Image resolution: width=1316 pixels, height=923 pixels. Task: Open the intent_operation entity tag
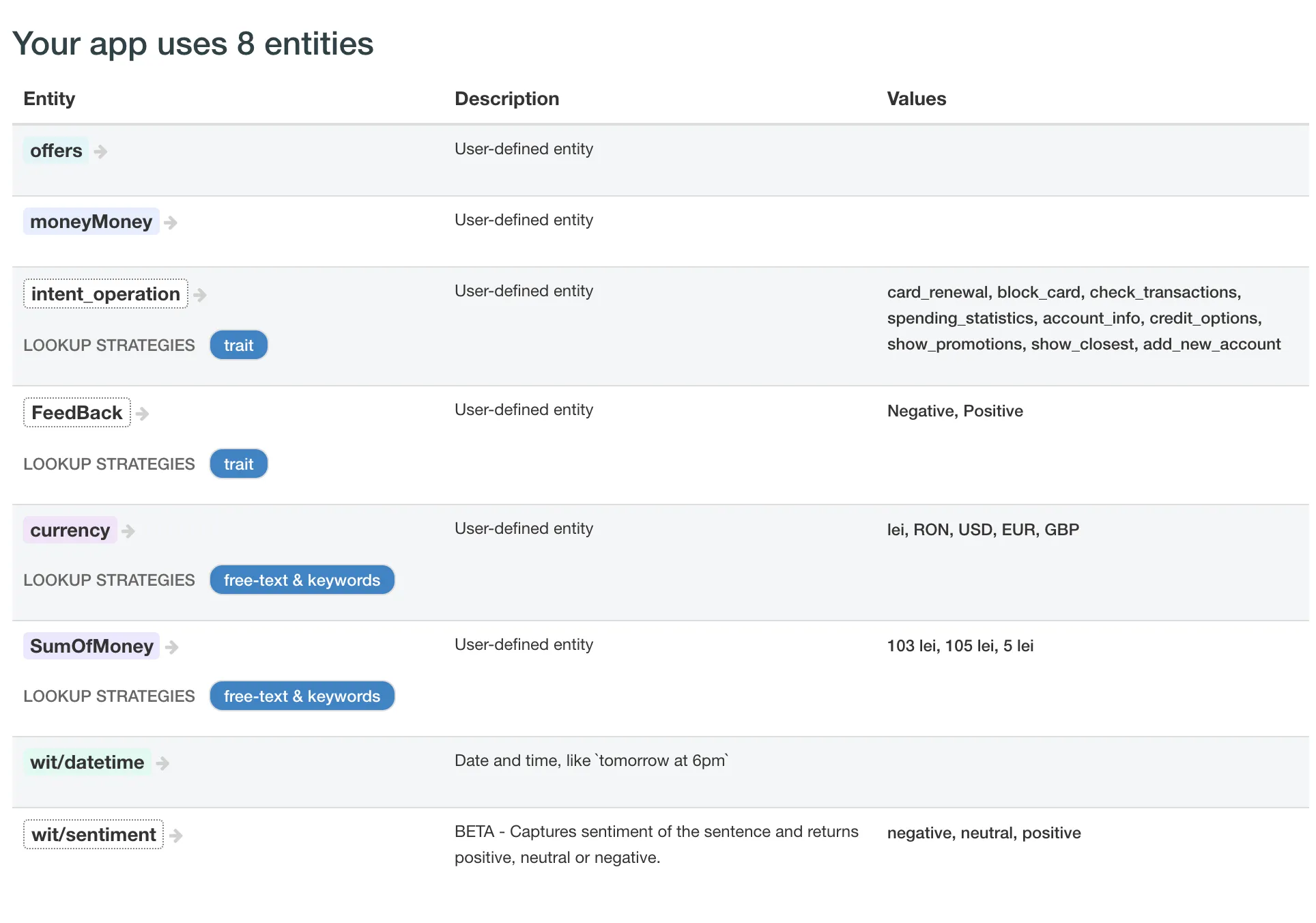(106, 294)
